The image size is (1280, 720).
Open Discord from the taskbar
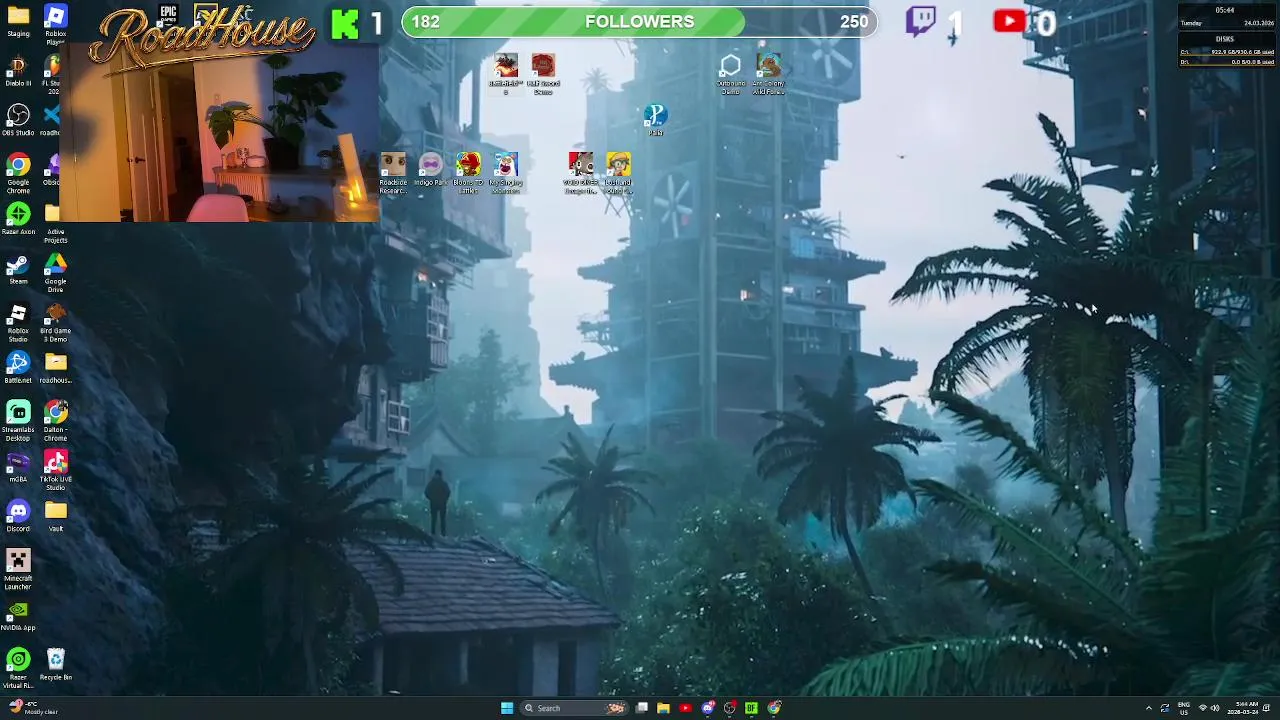tap(708, 708)
